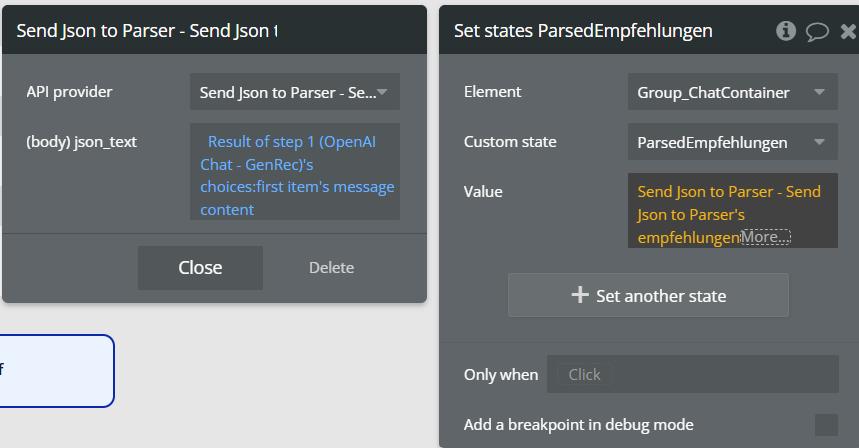Open the API provider dropdown
The width and height of the screenshot is (859, 448).
[x=295, y=92]
